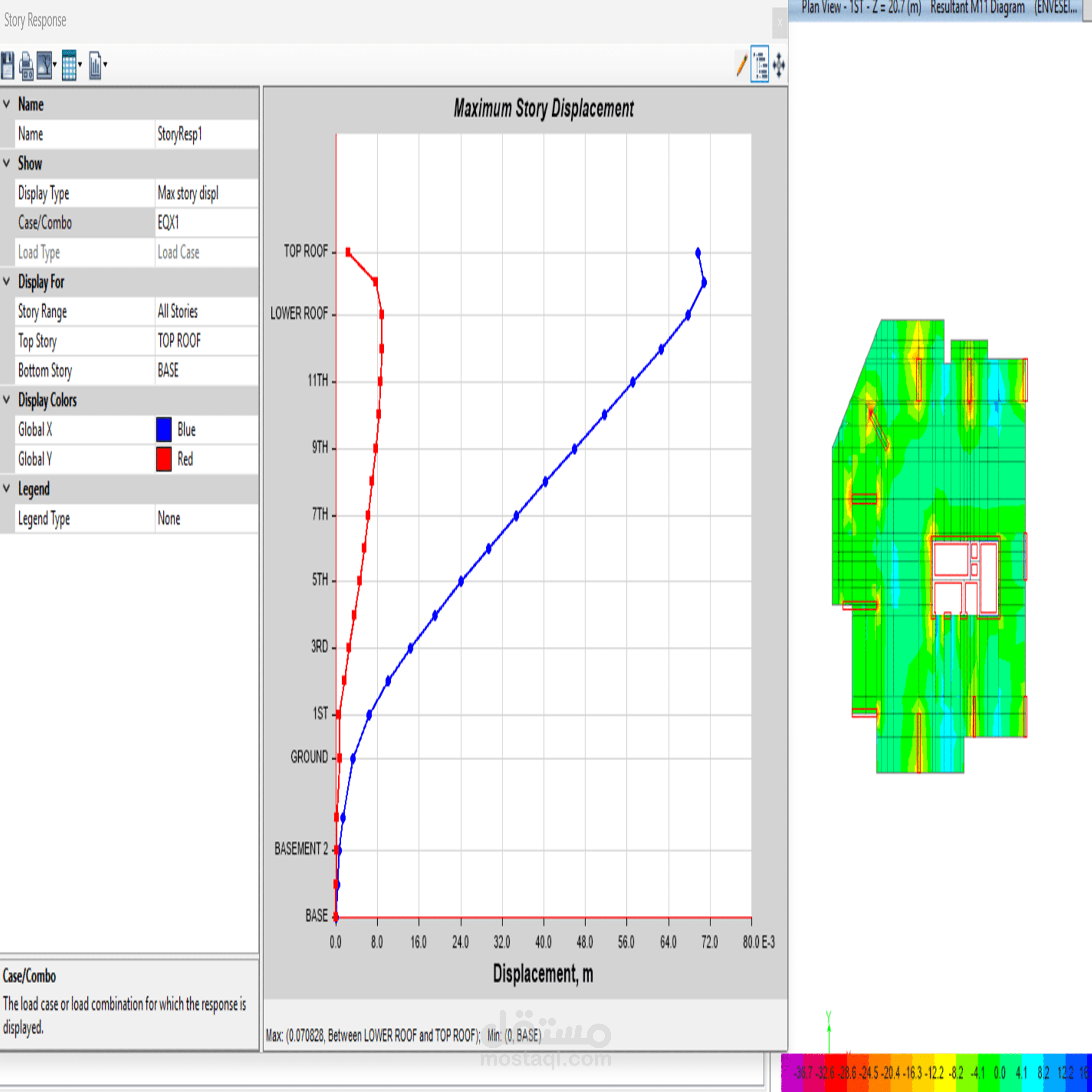Click the red Global Y color swatch
This screenshot has width=1092, height=1092.
click(x=164, y=459)
